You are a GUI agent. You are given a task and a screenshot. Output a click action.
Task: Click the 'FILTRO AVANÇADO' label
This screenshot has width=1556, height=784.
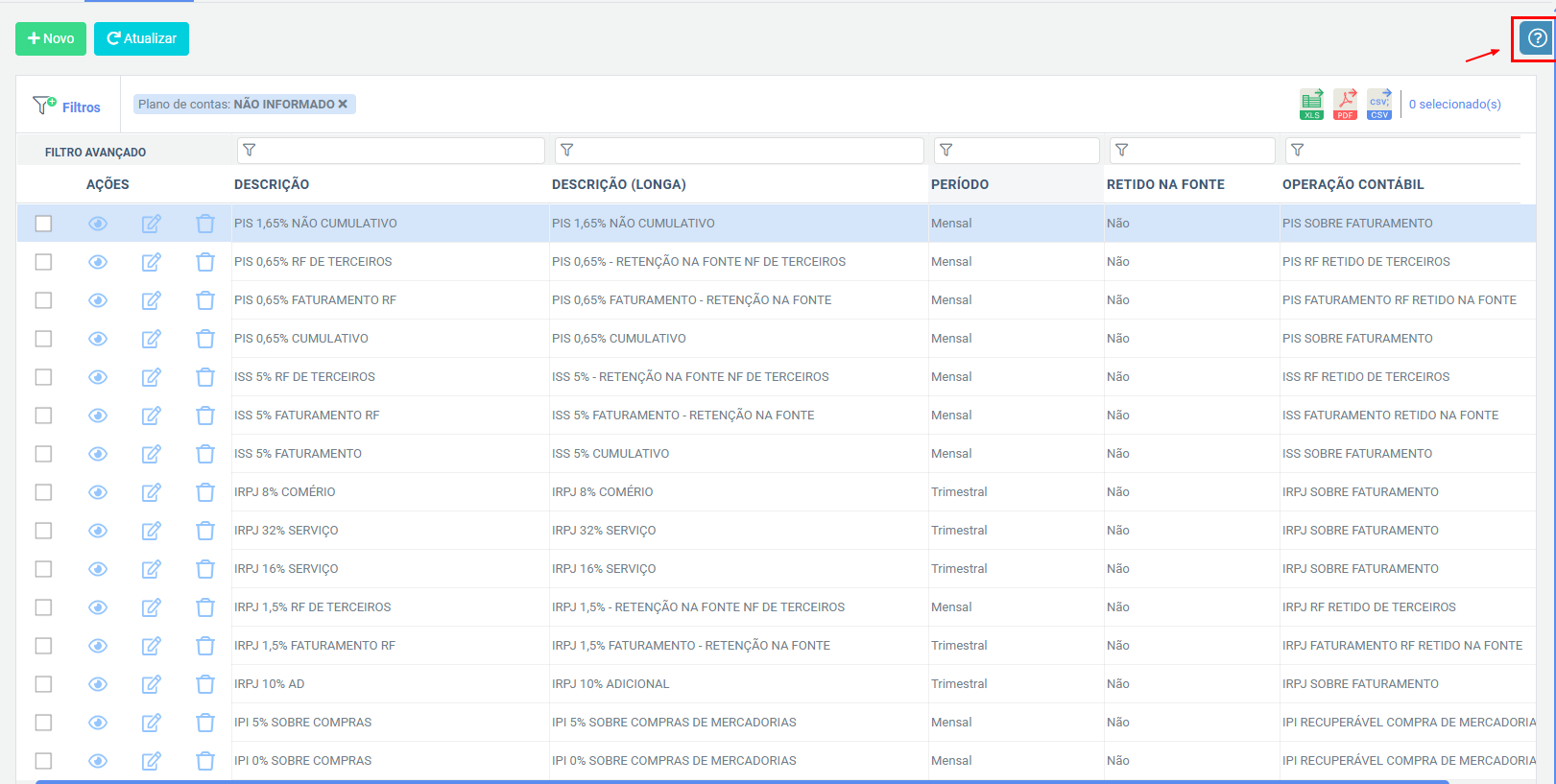[x=95, y=153]
